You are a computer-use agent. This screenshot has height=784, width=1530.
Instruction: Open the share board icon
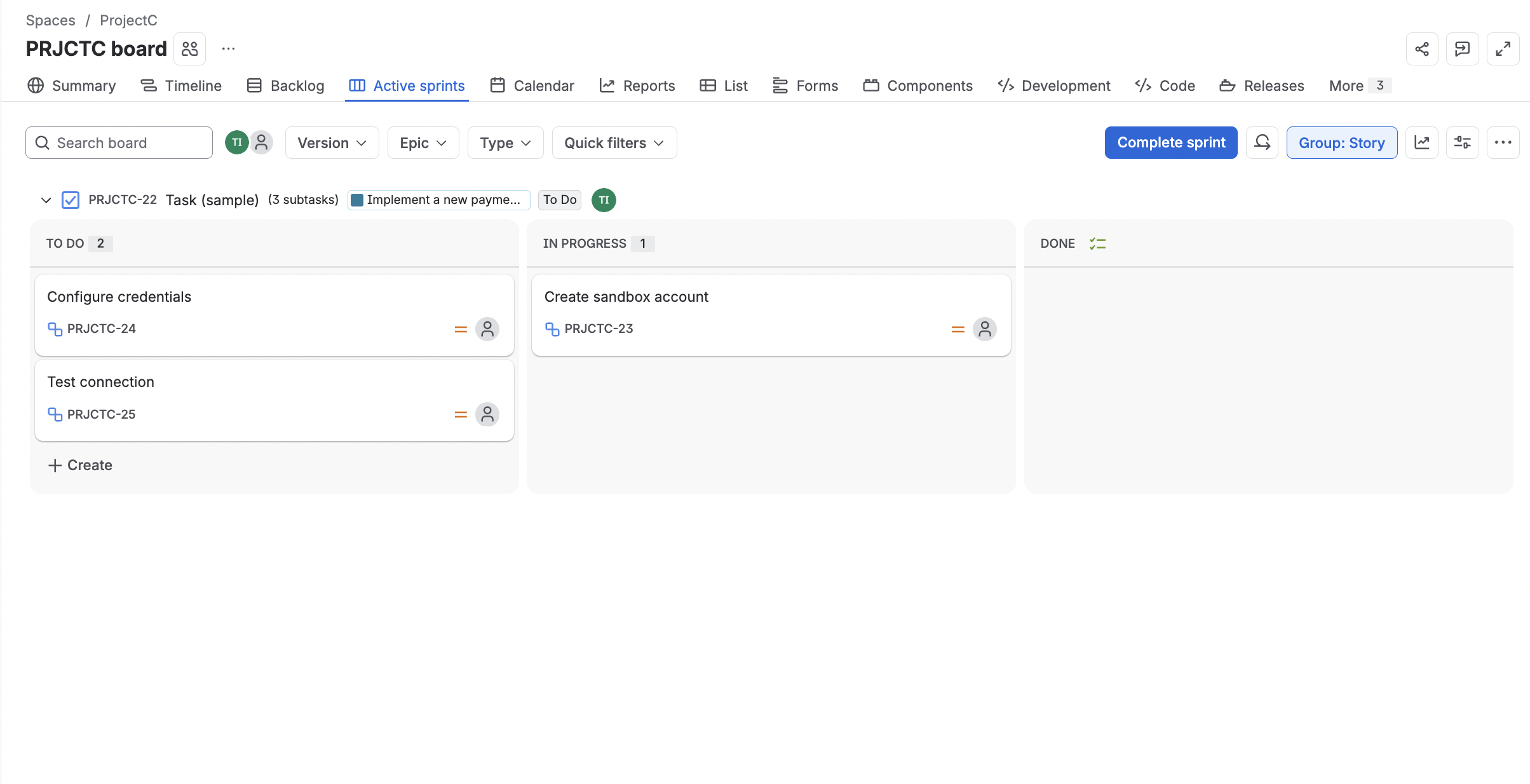coord(1422,49)
